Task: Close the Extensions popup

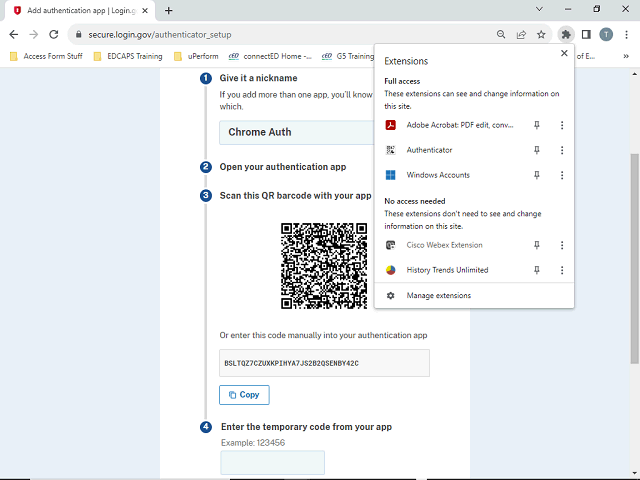Action: (x=564, y=53)
